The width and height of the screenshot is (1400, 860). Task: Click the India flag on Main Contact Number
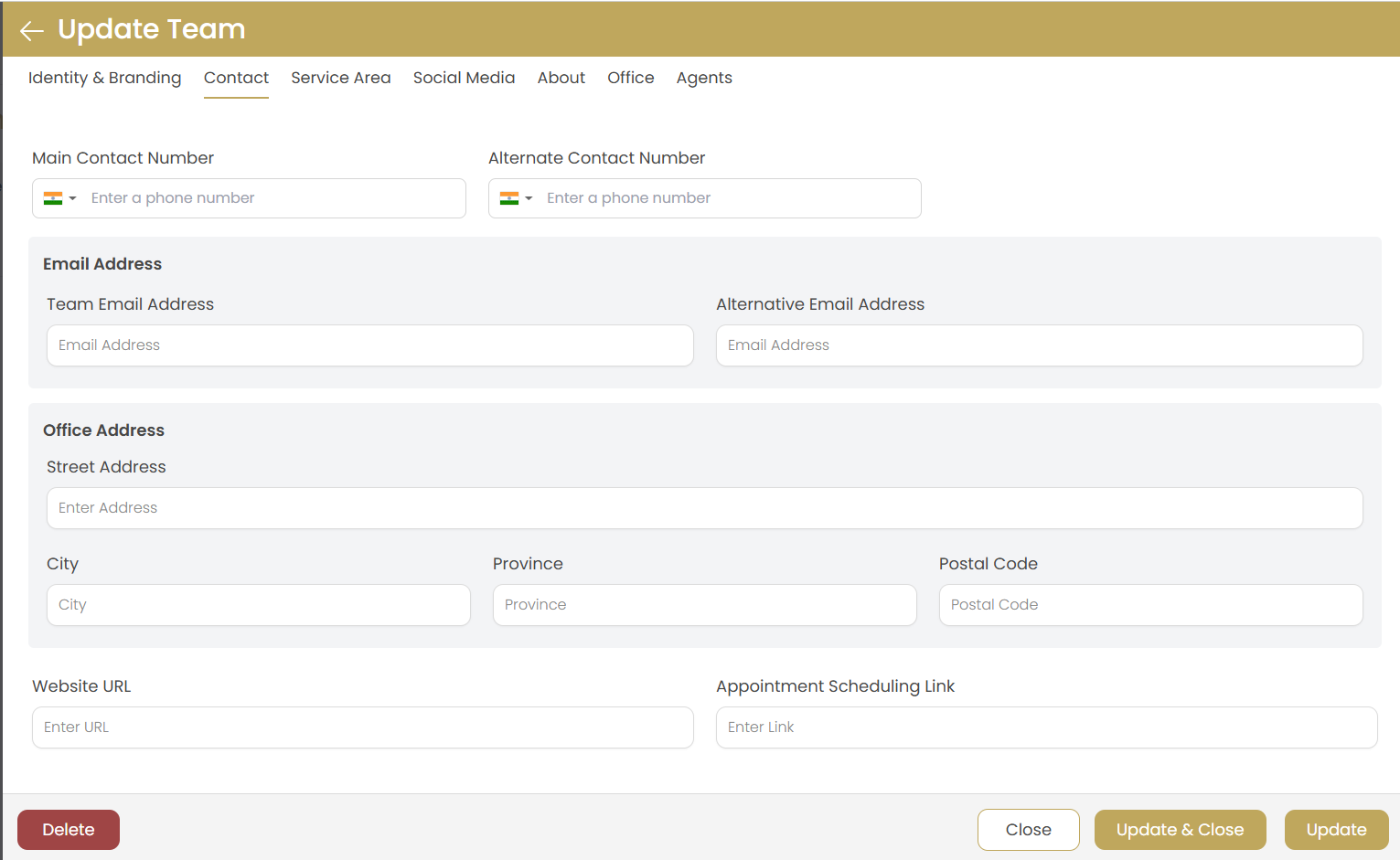[x=53, y=198]
